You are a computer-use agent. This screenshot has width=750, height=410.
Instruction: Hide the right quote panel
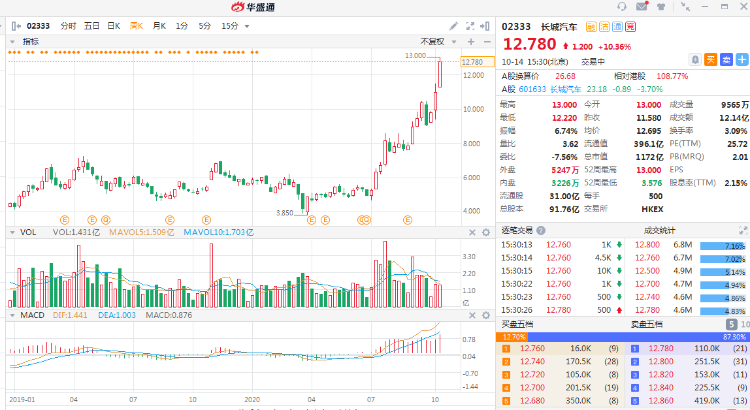click(485, 26)
